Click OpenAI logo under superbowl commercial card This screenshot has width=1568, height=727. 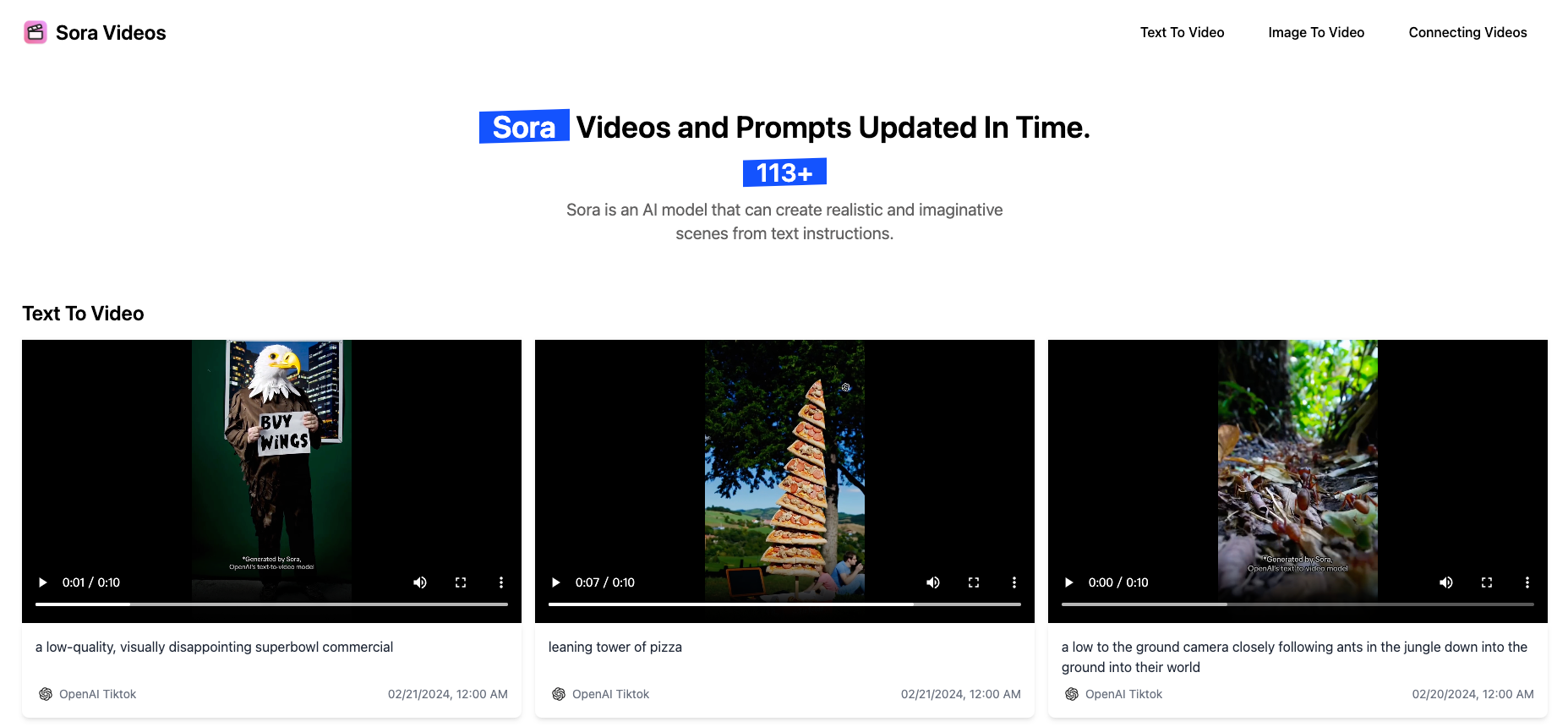pyautogui.click(x=46, y=694)
